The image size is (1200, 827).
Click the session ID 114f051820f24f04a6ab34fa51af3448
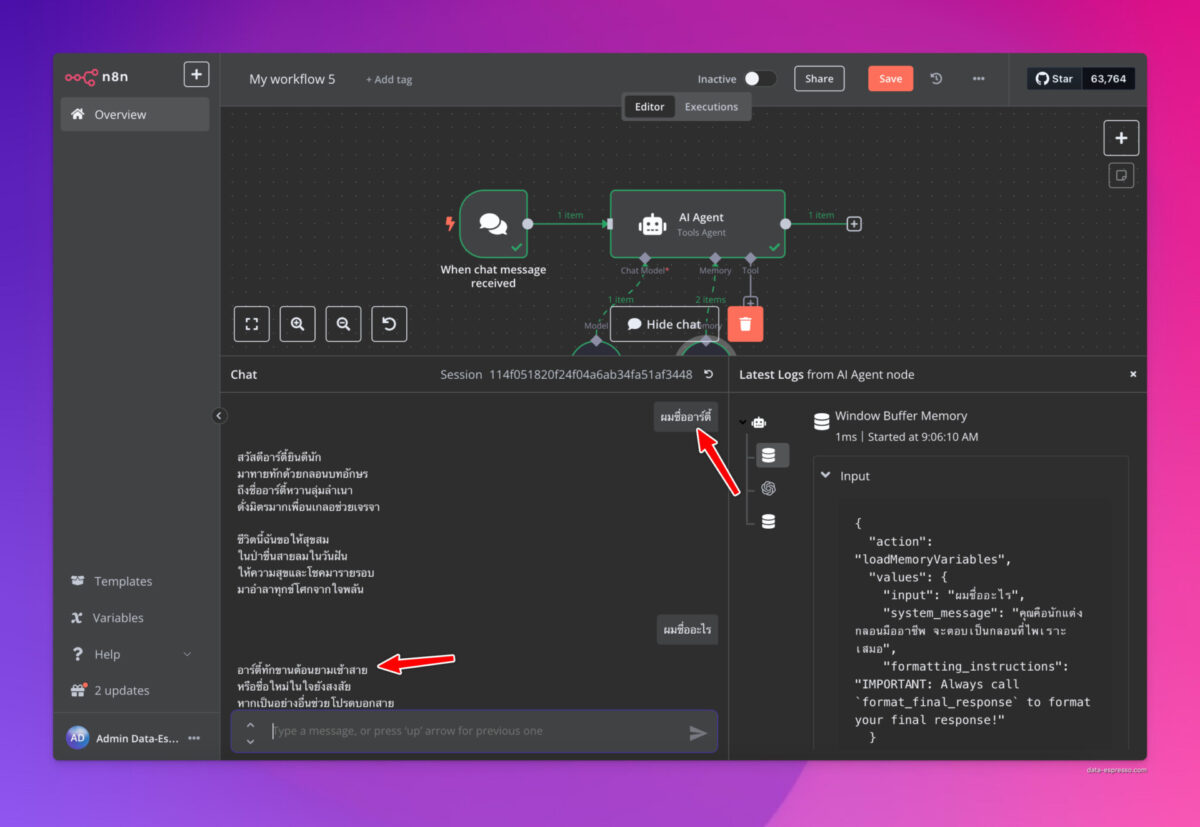click(x=590, y=375)
